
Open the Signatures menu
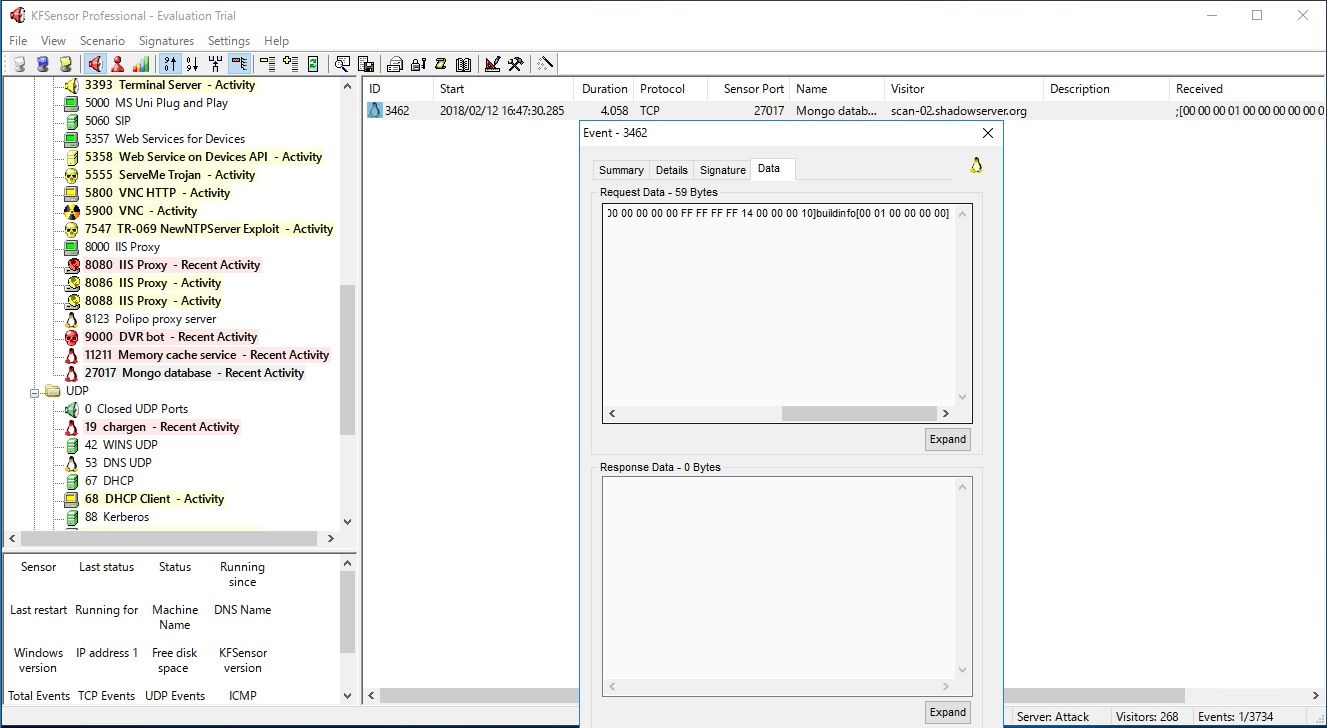click(166, 41)
